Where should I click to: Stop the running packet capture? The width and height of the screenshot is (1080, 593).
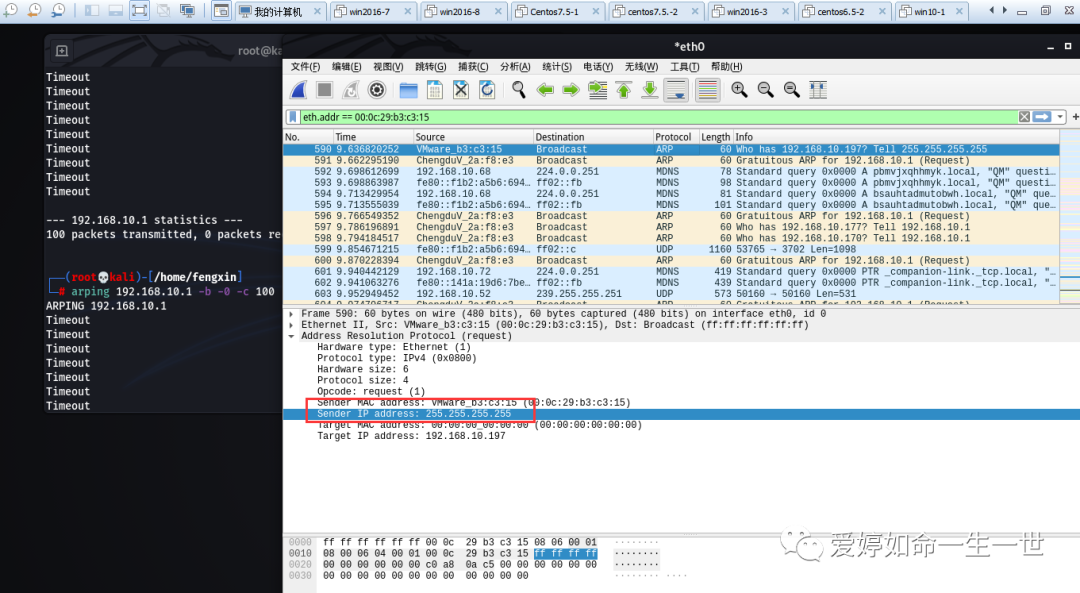(x=324, y=90)
